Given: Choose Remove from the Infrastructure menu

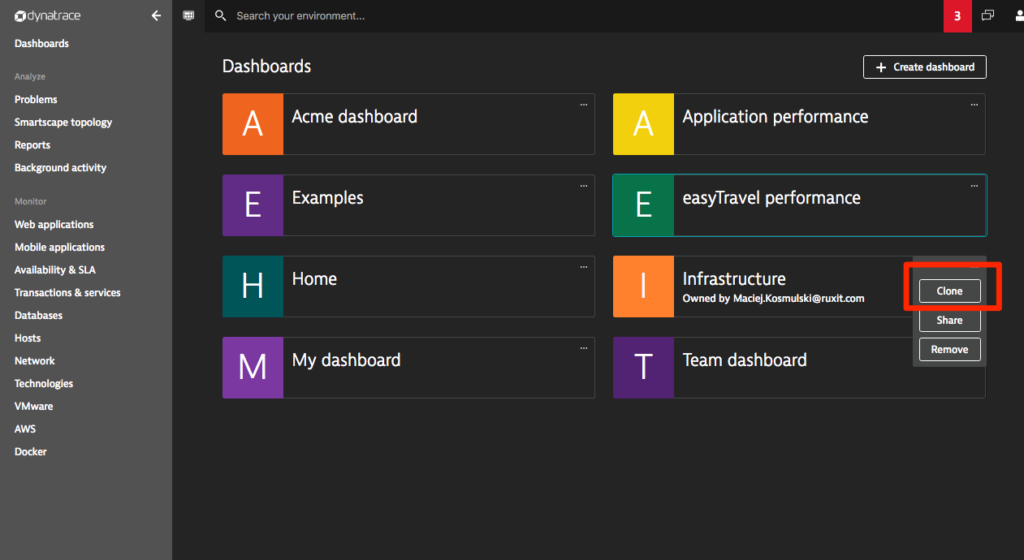Looking at the screenshot, I should pyautogui.click(x=950, y=349).
